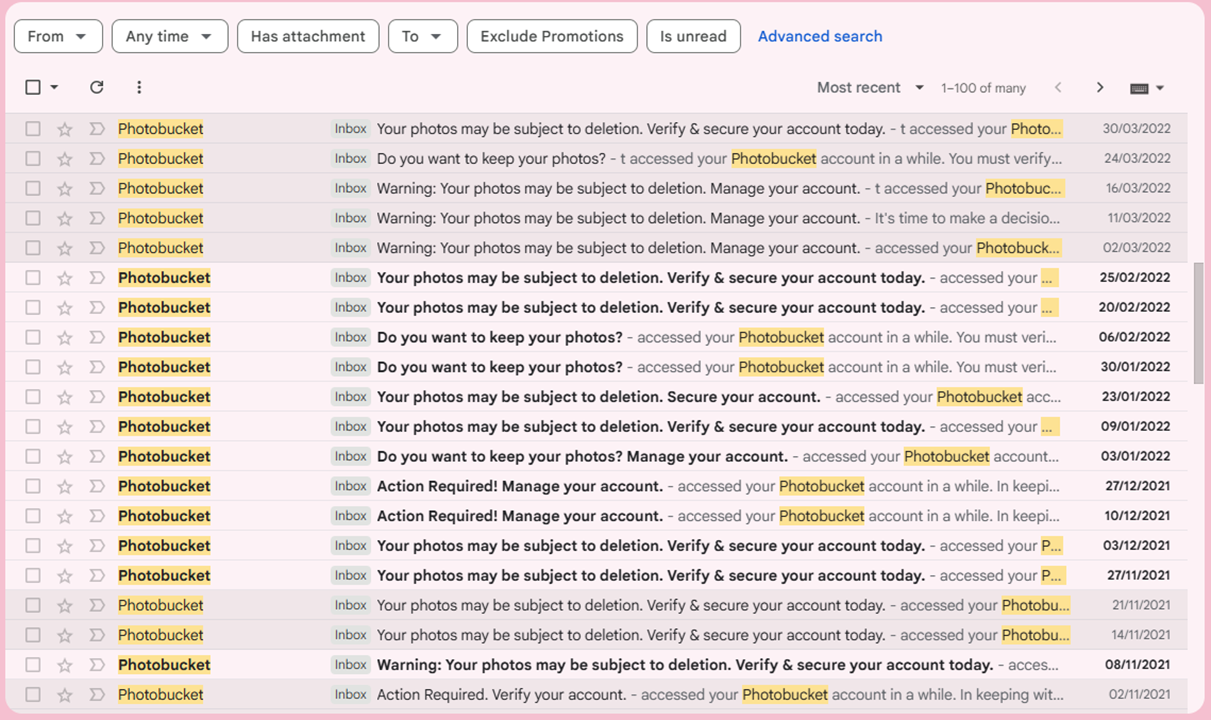
Task: Click the Exclude Promotions filter chip
Action: pos(551,36)
